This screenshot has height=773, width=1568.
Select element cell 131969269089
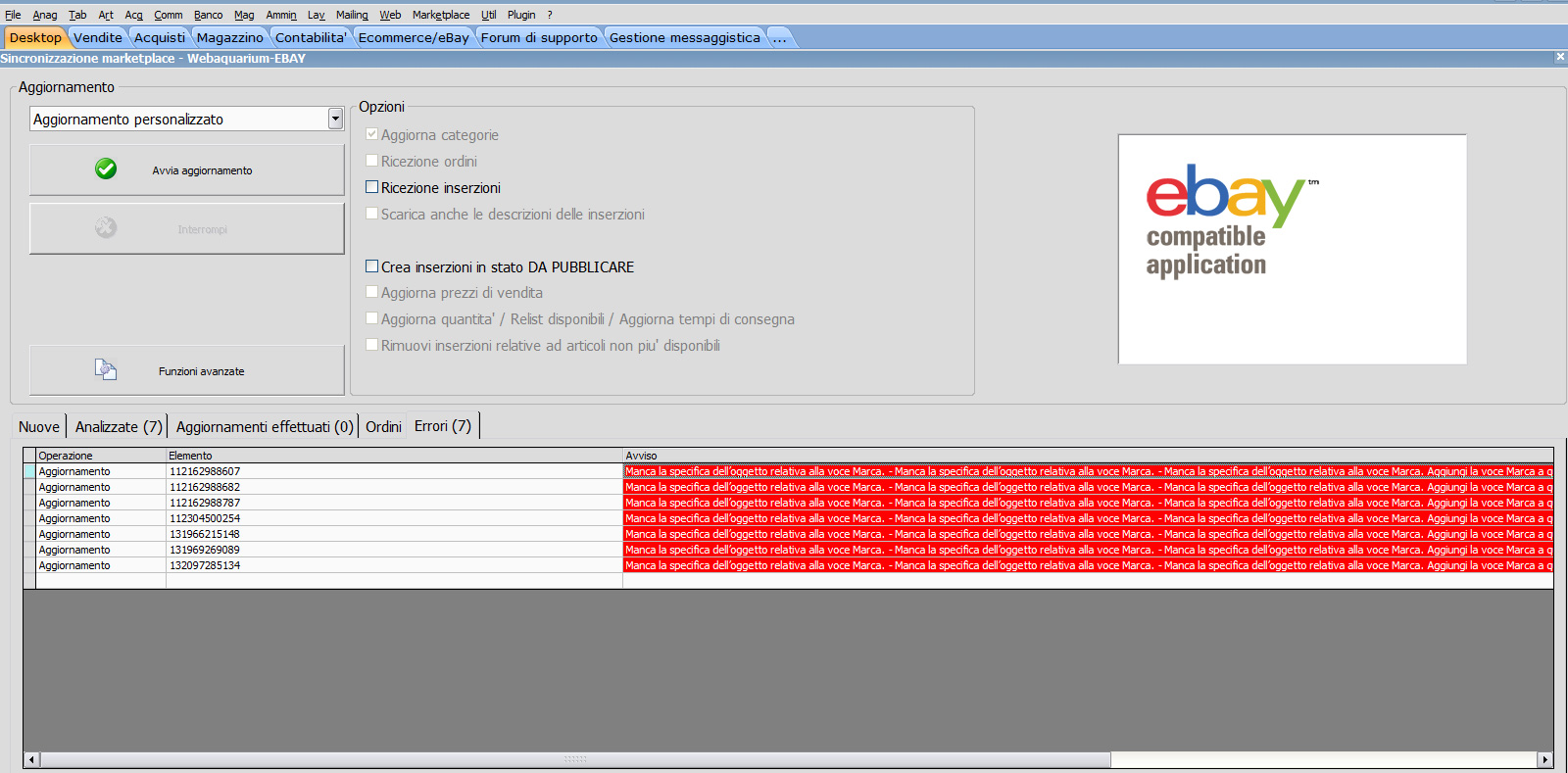click(394, 550)
